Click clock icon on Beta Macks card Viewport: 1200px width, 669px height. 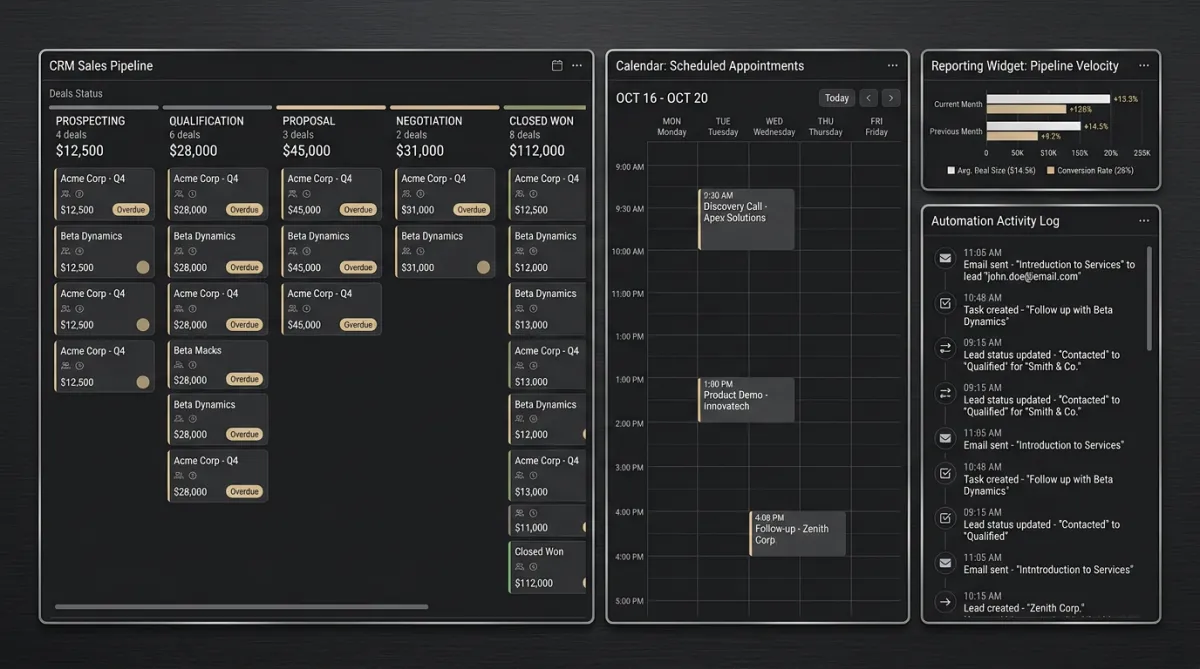pos(193,365)
